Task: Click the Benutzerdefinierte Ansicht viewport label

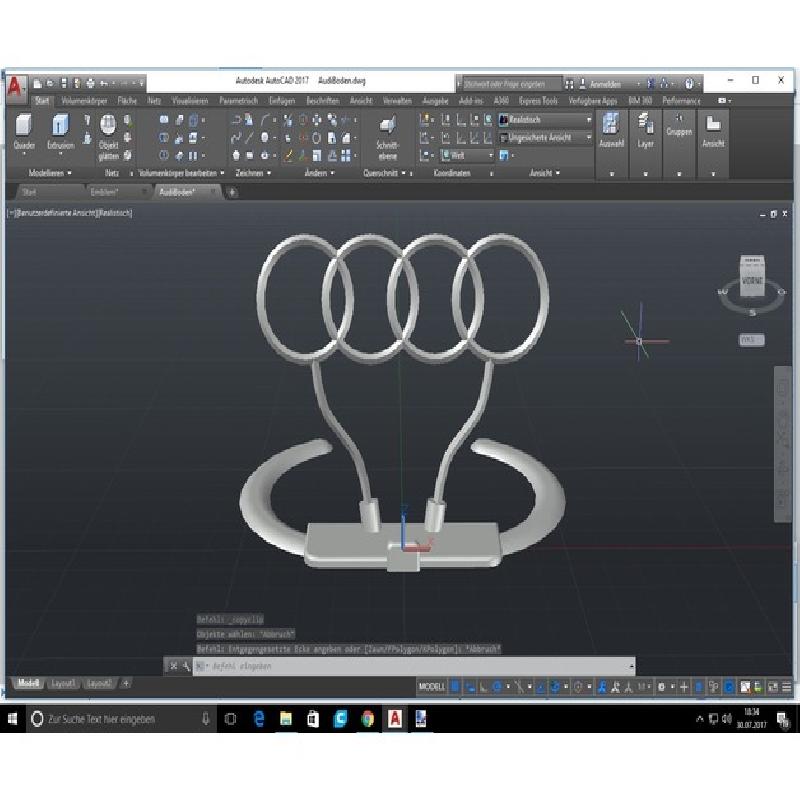Action: pos(56,213)
